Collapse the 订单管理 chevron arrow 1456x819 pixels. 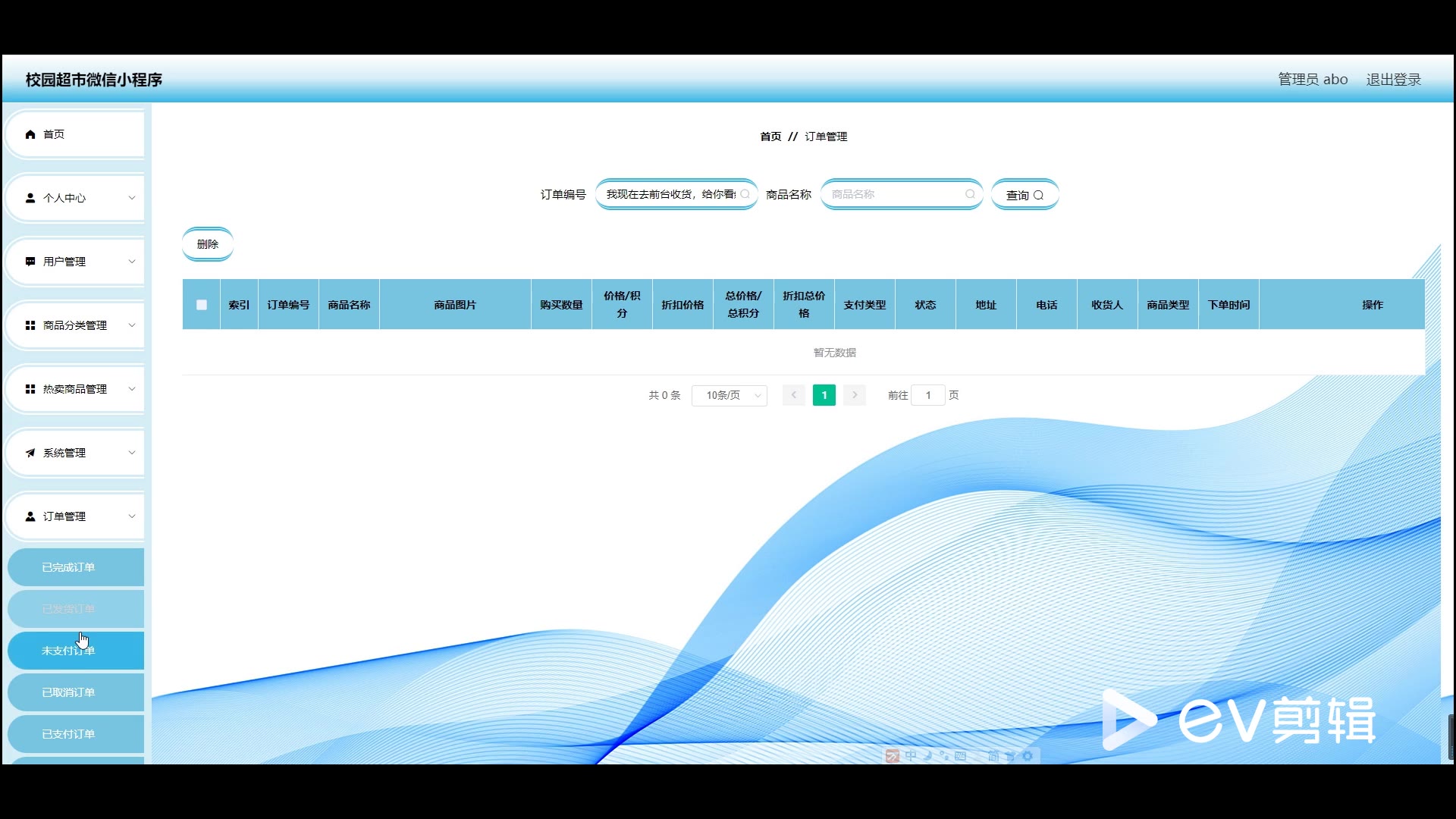coord(132,516)
